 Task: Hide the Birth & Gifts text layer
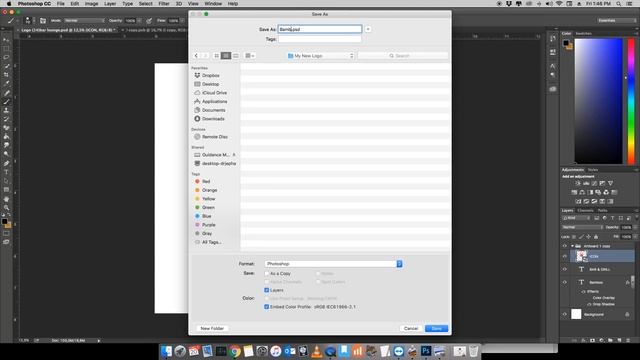click(565, 269)
